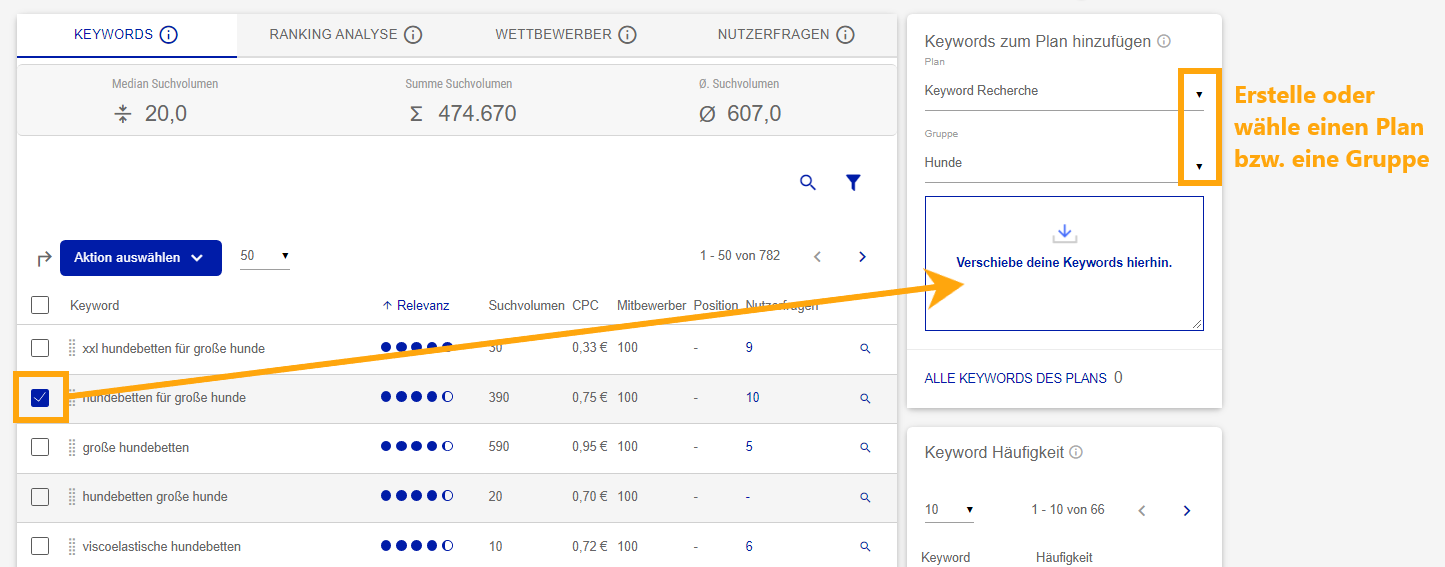1445x567 pixels.
Task: Switch to Ranking Analyse tab
Action: coord(346,35)
